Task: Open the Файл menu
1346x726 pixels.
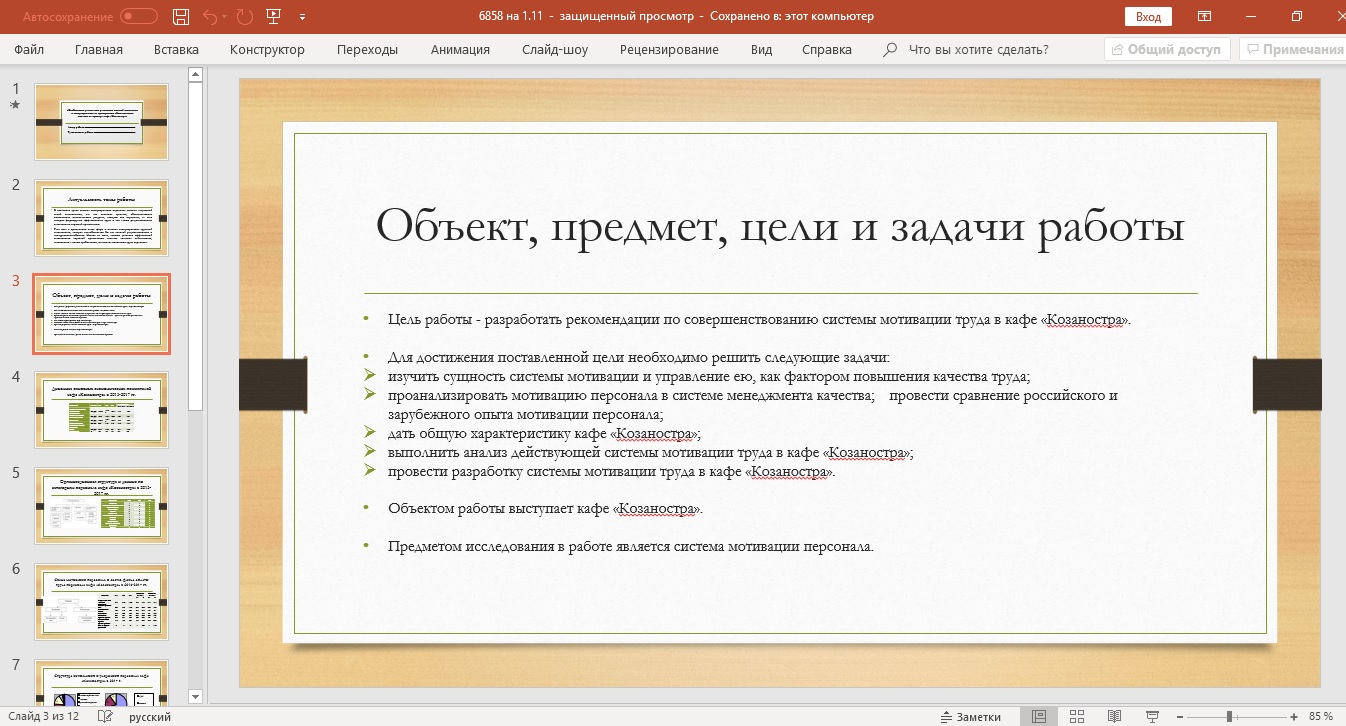Action: click(29, 49)
